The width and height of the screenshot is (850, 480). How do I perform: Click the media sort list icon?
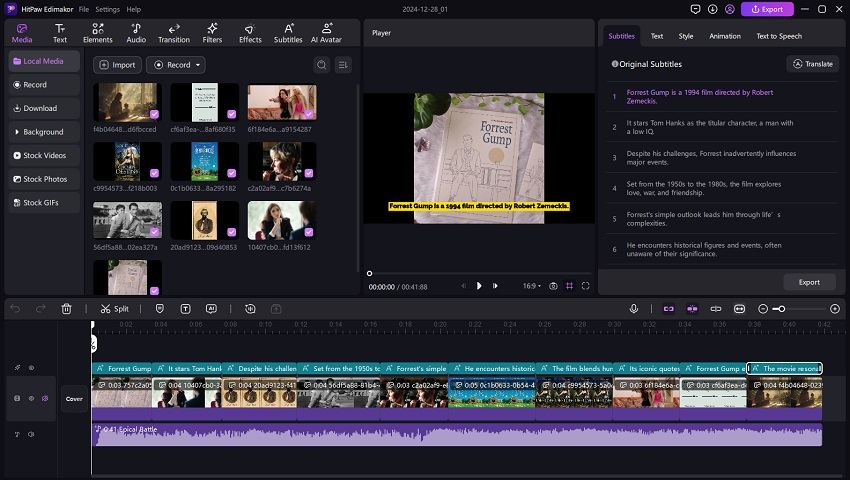click(x=343, y=65)
